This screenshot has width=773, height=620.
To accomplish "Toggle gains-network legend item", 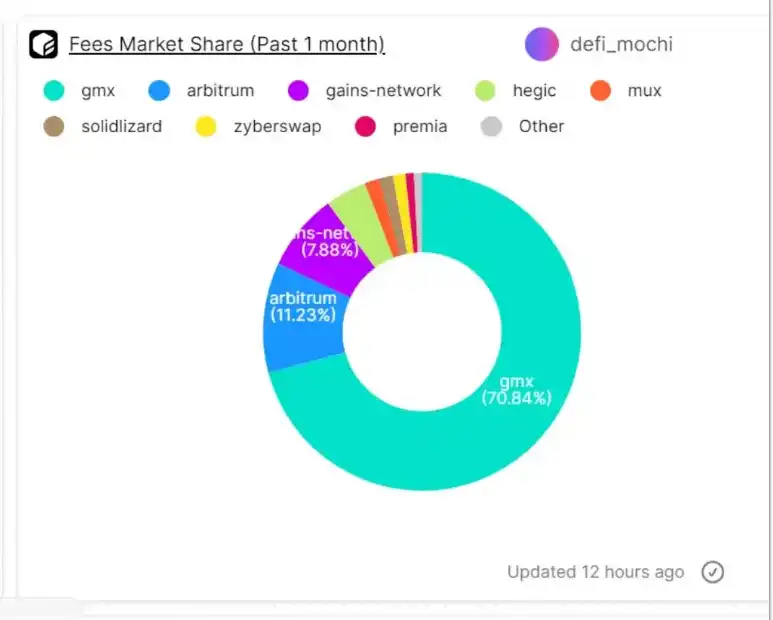I will click(x=364, y=91).
